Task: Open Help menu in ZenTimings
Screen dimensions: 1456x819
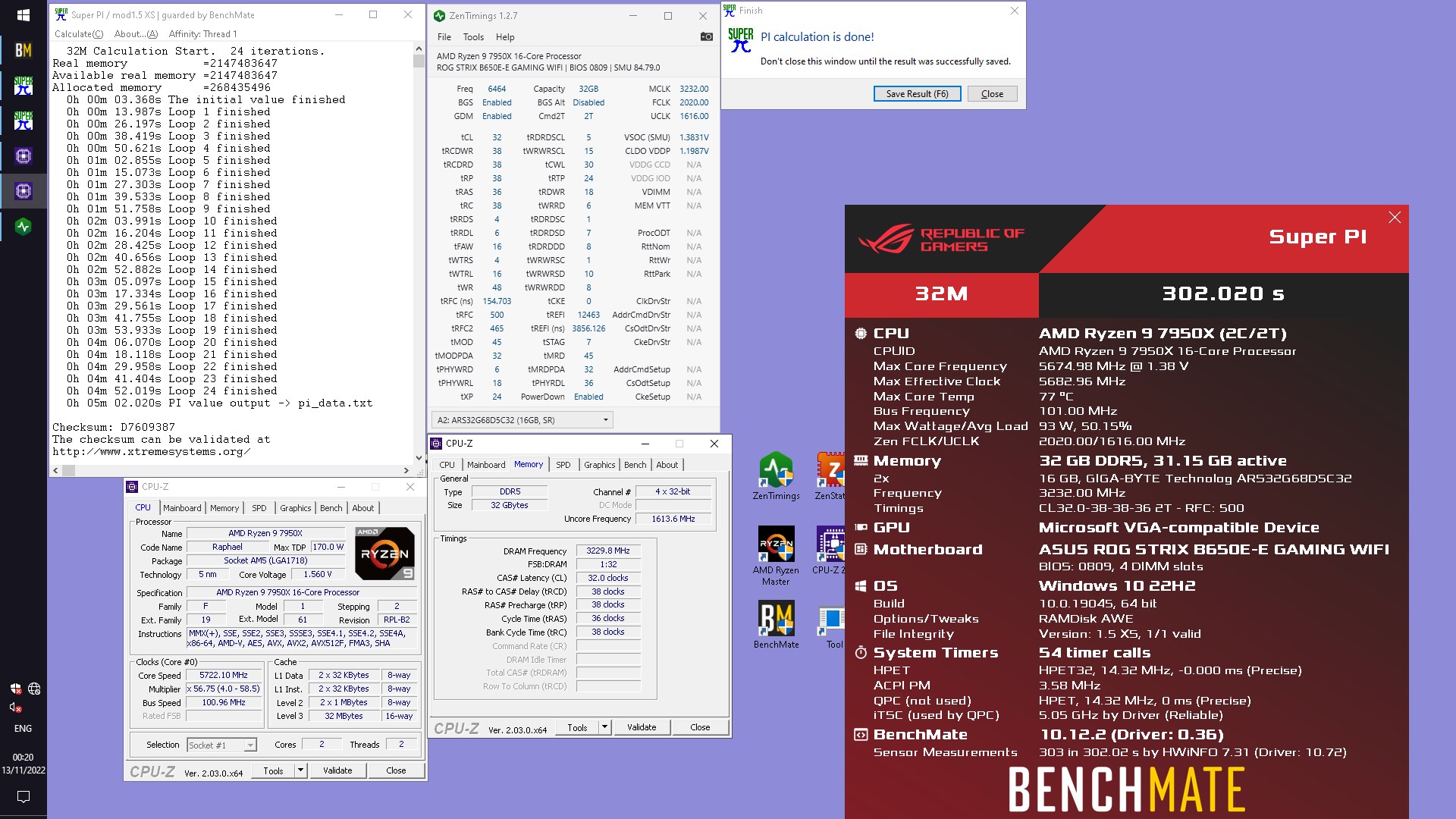Action: point(505,37)
